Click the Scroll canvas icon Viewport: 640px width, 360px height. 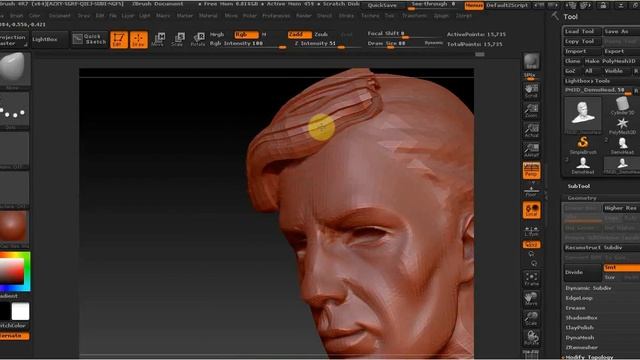(x=531, y=91)
